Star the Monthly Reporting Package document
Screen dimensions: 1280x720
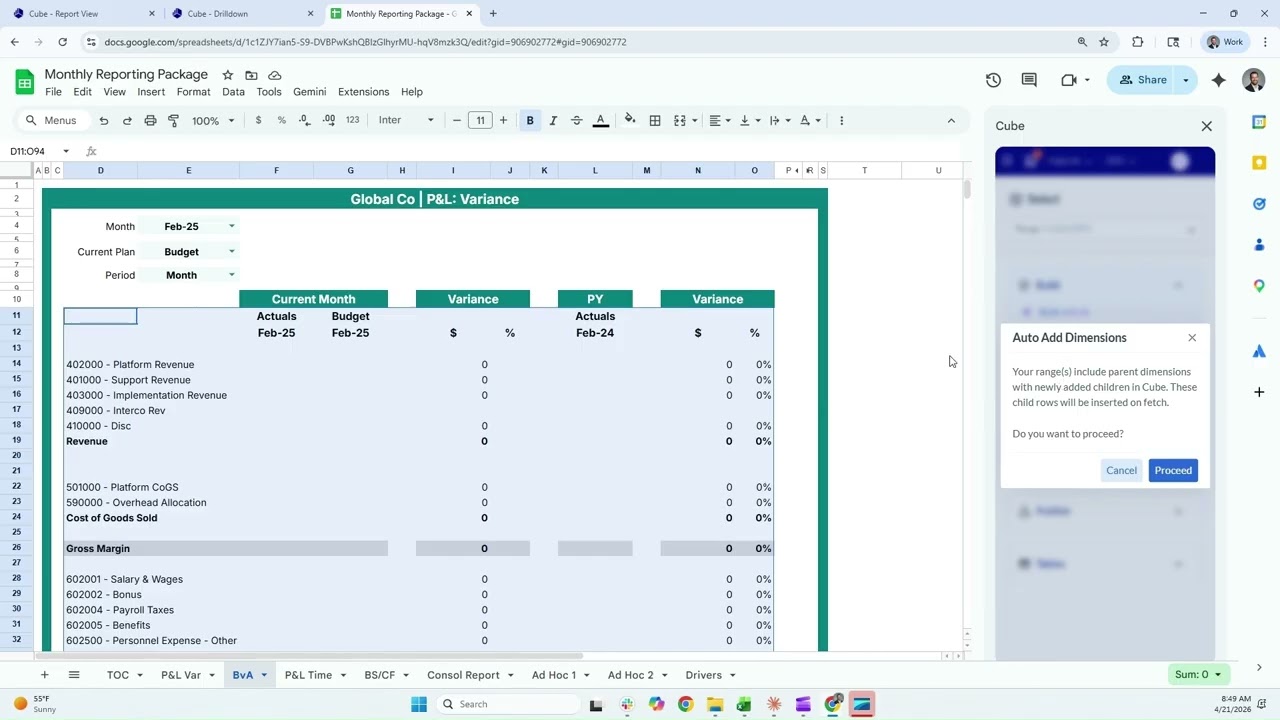(x=228, y=75)
